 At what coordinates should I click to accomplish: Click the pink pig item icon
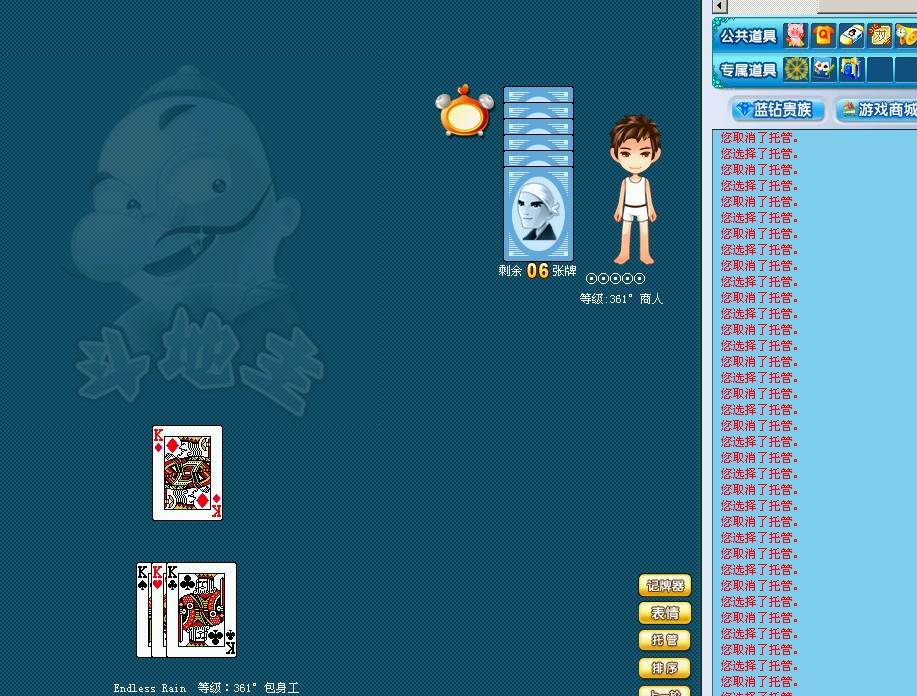[x=795, y=35]
